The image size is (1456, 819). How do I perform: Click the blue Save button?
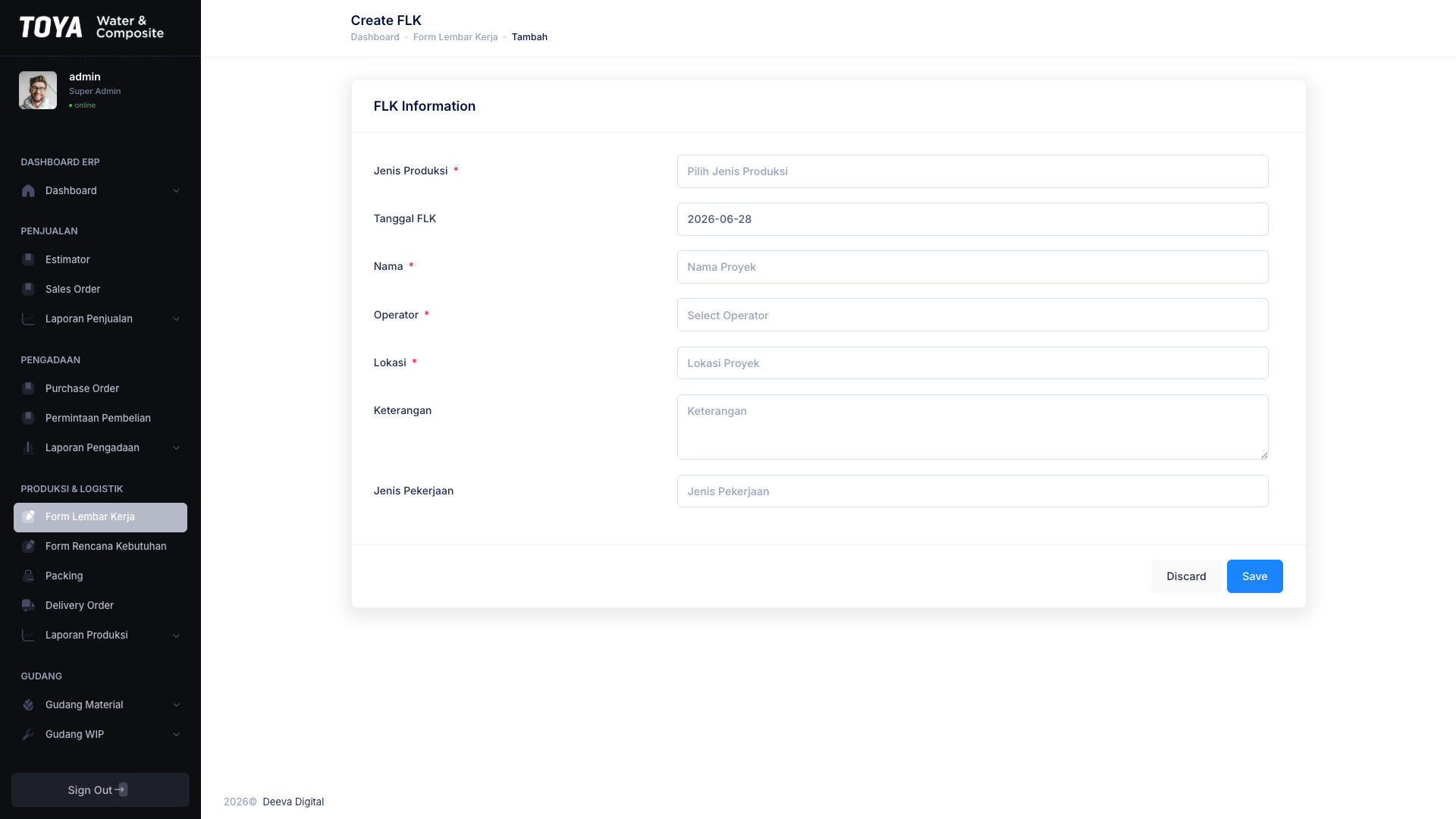(x=1254, y=576)
